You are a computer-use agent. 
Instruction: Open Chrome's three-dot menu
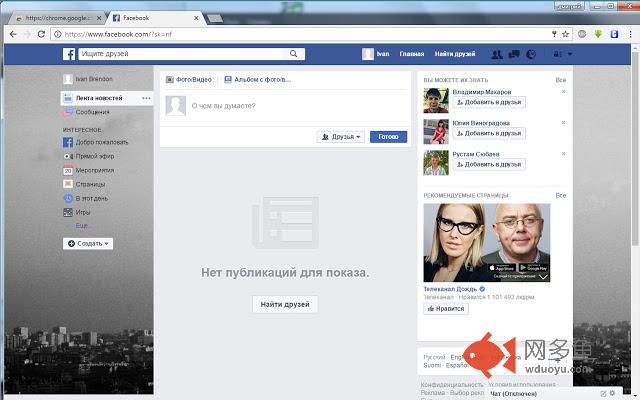pos(631,34)
